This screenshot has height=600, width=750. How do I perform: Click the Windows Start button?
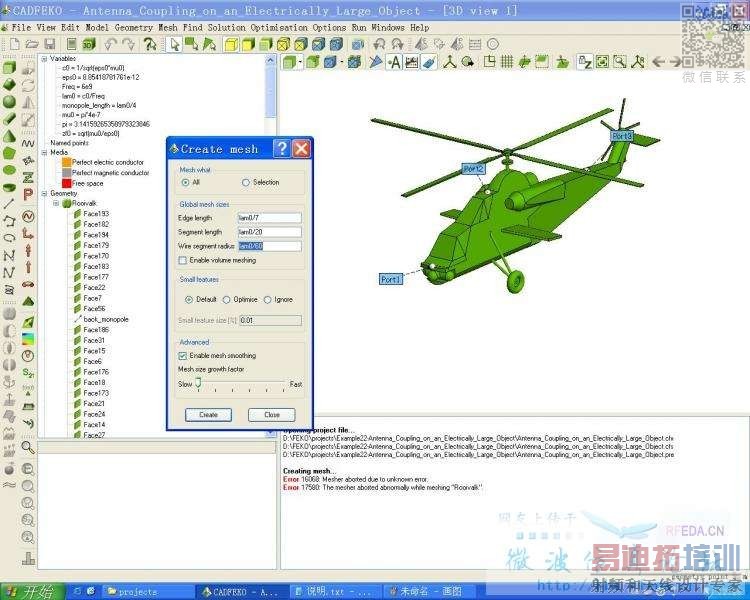click(32, 591)
